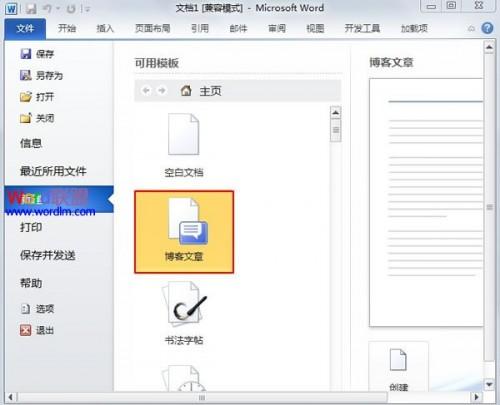The image size is (500, 405).
Task: Open the 信息 backstage section
Action: pos(31,143)
